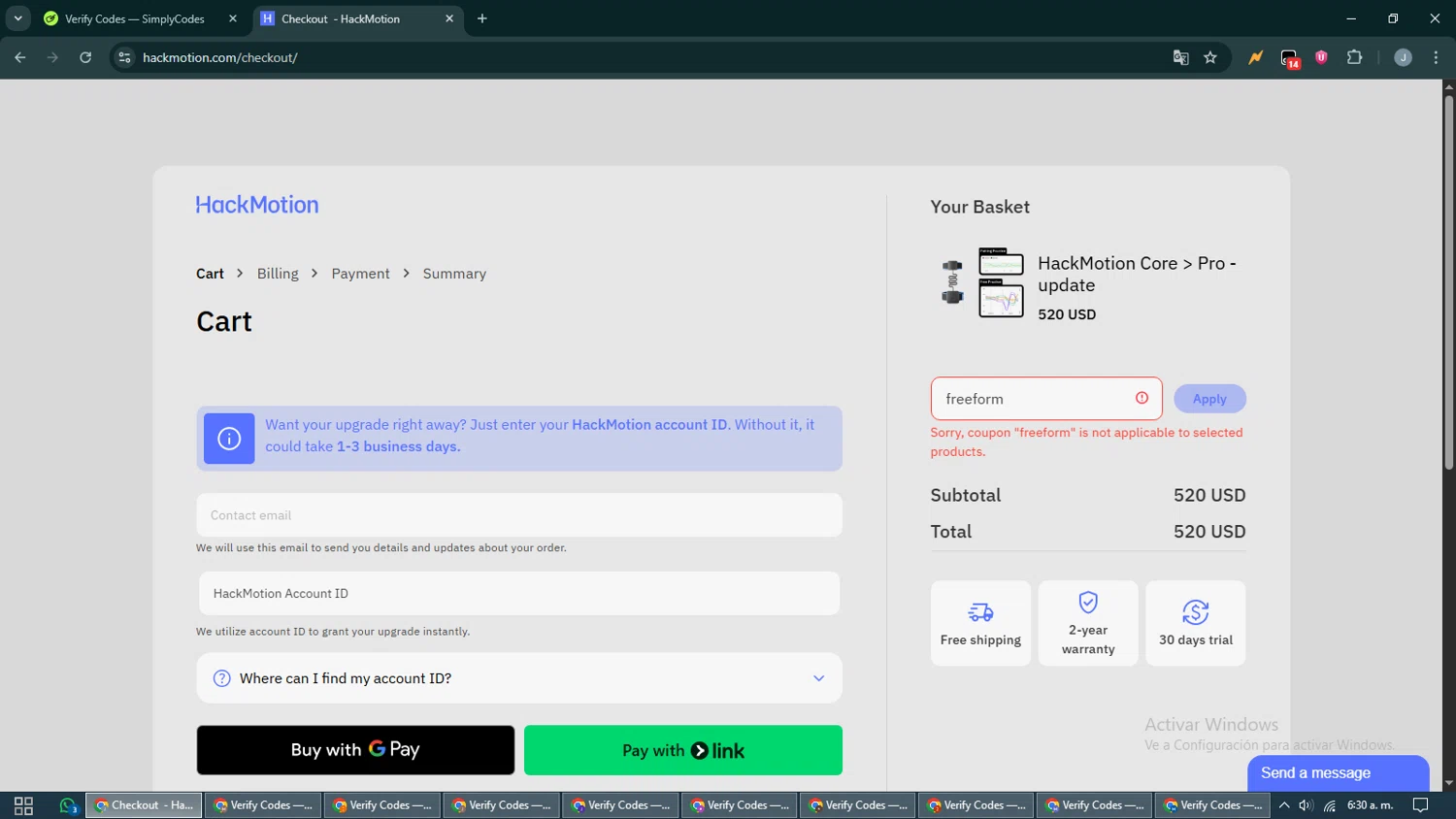Click the clock showing 6:30 a. m.

1370,805
